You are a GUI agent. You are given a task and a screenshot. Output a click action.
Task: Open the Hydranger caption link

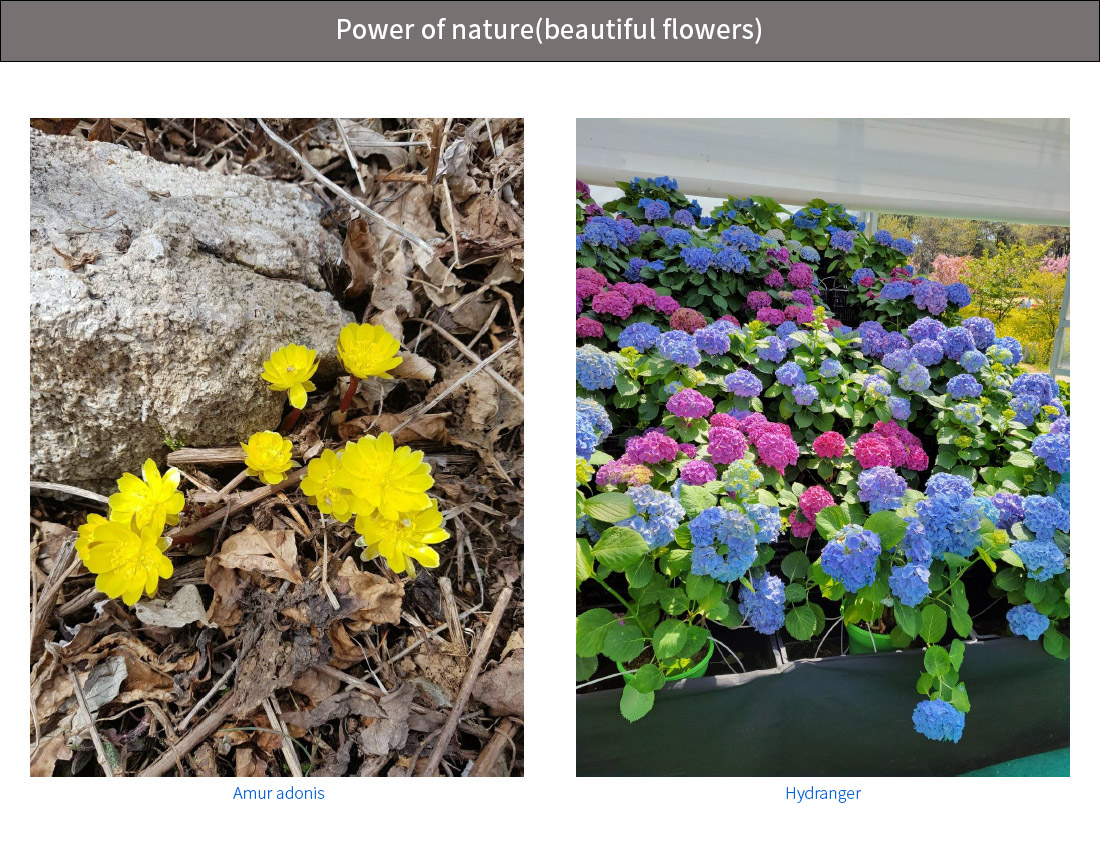[x=823, y=793]
